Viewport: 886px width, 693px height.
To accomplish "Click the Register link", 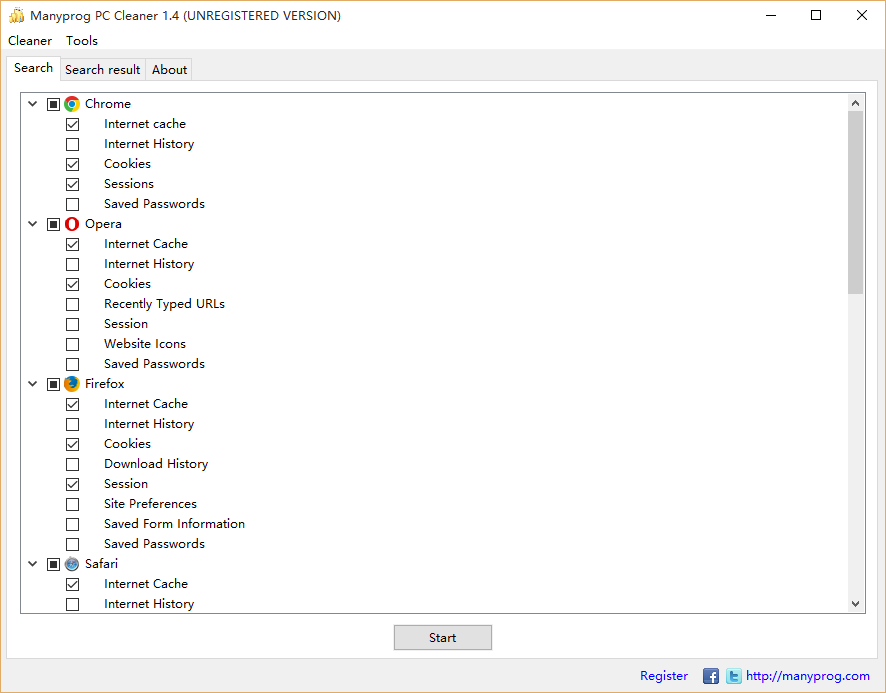I will (664, 675).
